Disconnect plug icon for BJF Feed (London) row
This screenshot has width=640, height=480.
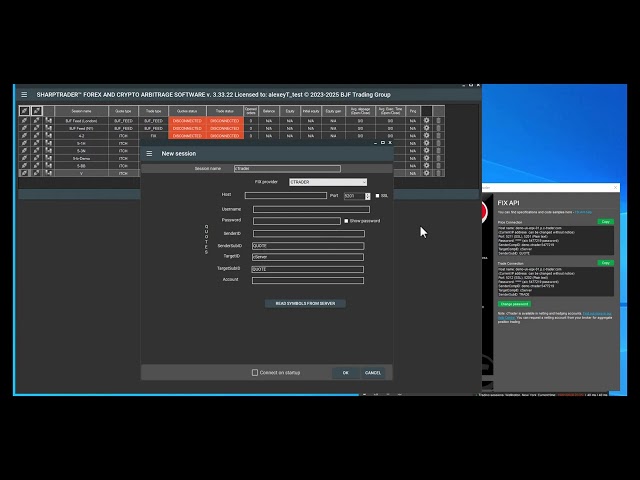pos(36,121)
